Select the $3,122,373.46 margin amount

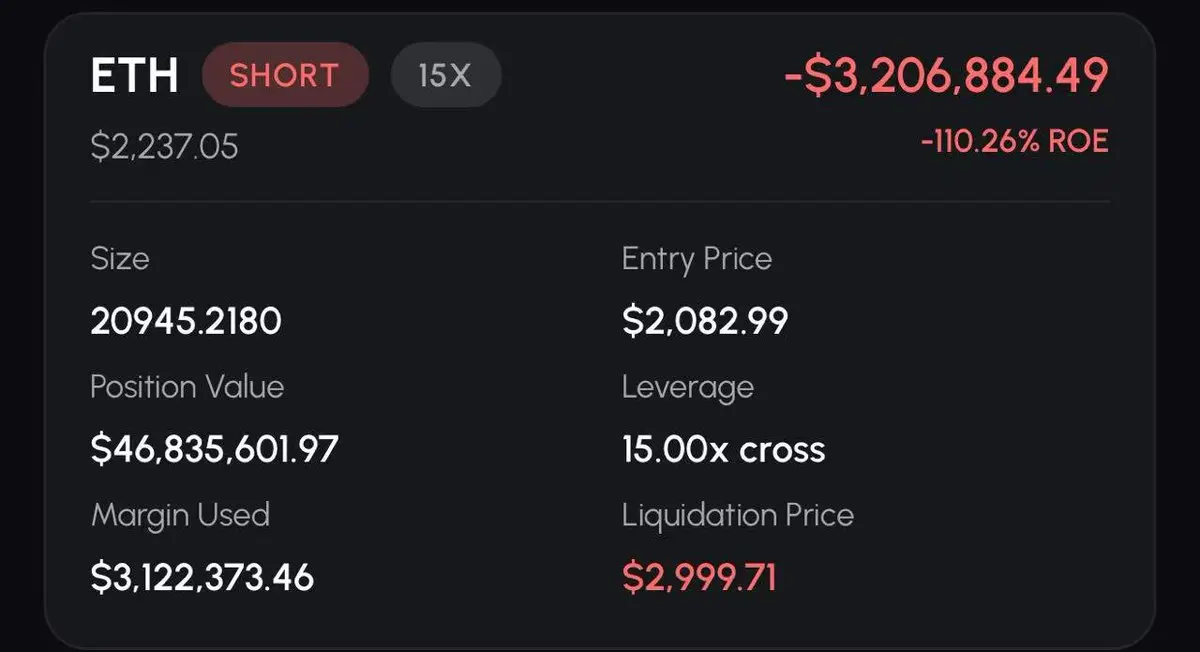coord(202,577)
